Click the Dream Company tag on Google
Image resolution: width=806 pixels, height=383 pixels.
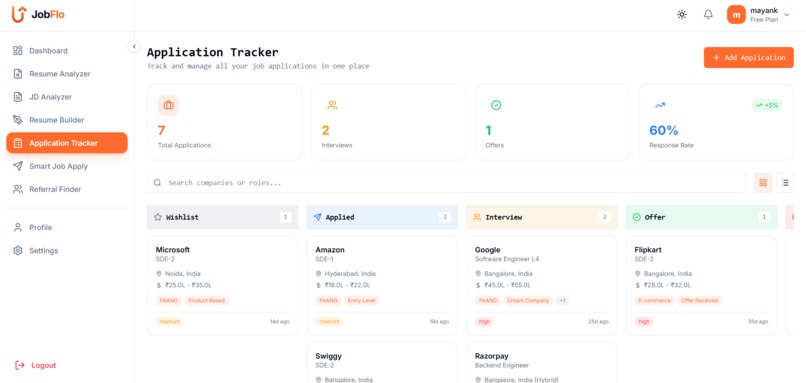pyautogui.click(x=528, y=300)
